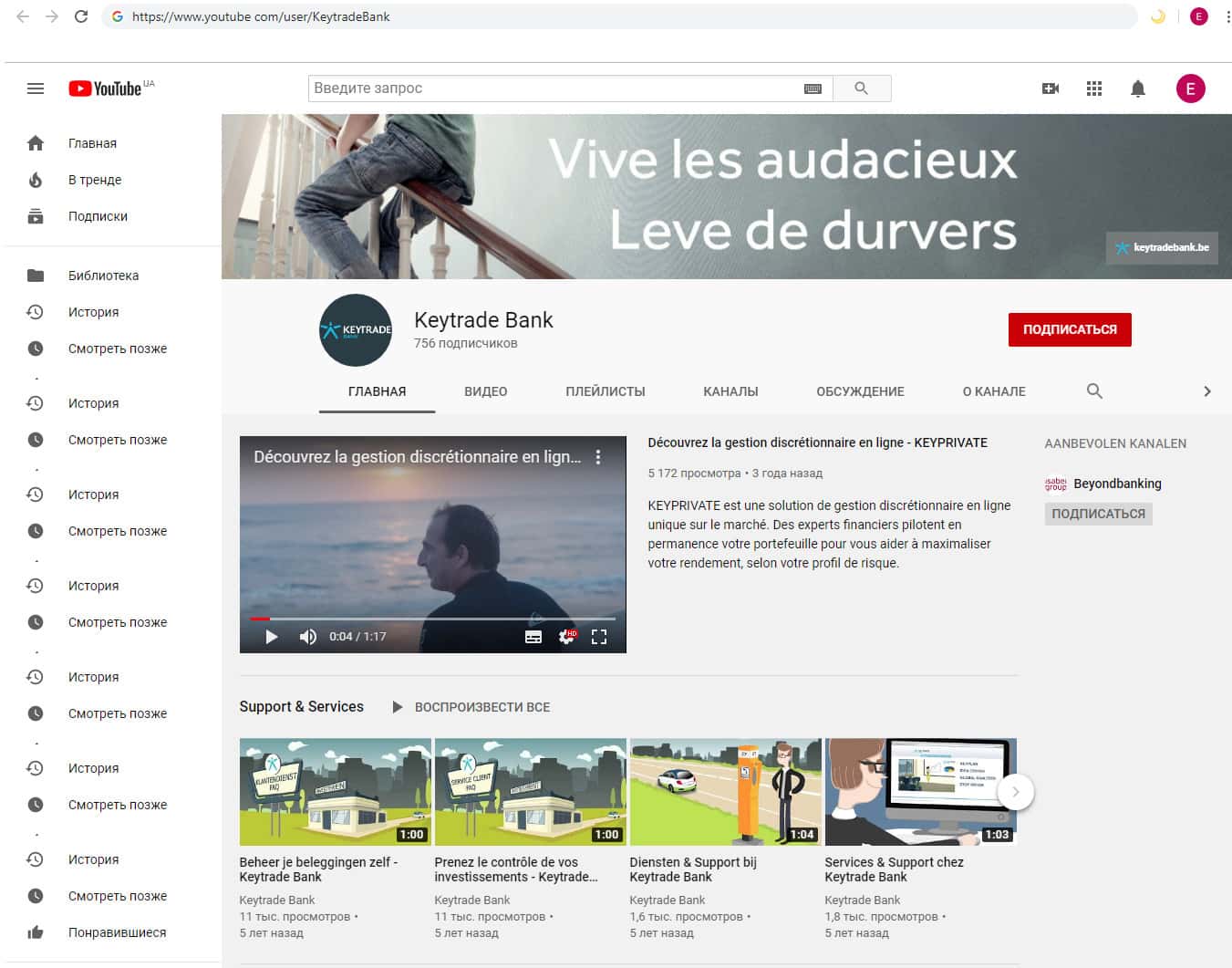Screen dimensions: 1232x968
Task: Subscribe with the red ПОДПИСАТЬСЯ button
Action: click(1069, 329)
